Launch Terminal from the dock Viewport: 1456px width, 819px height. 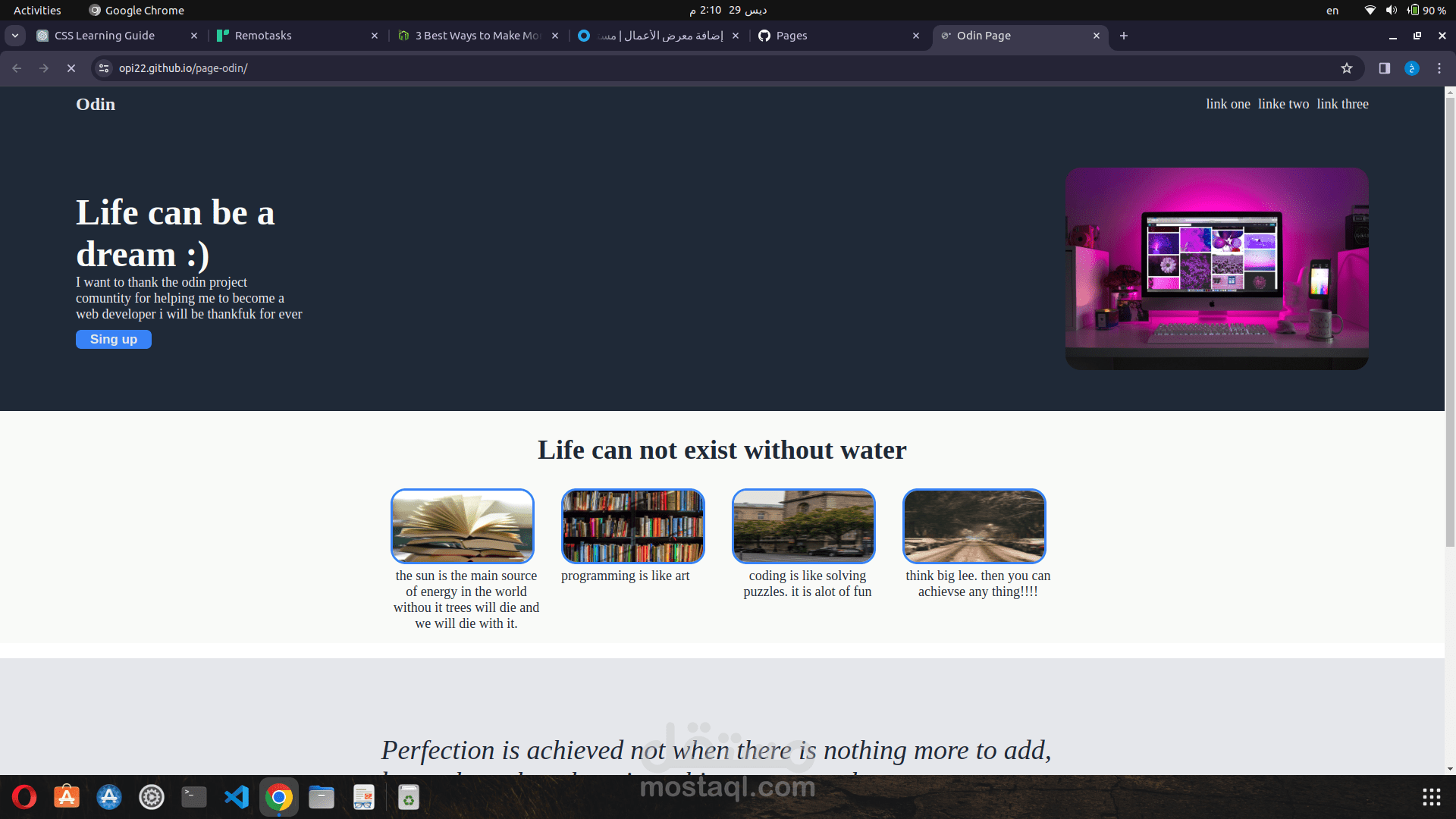click(194, 797)
